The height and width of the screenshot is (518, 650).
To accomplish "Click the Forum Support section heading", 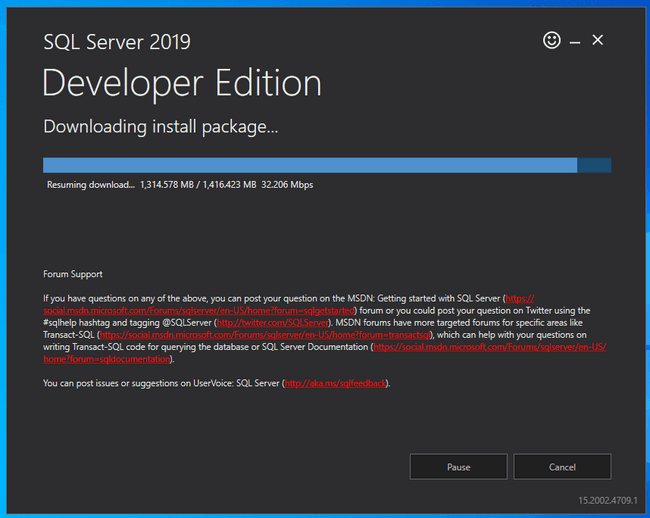I will pos(73,274).
